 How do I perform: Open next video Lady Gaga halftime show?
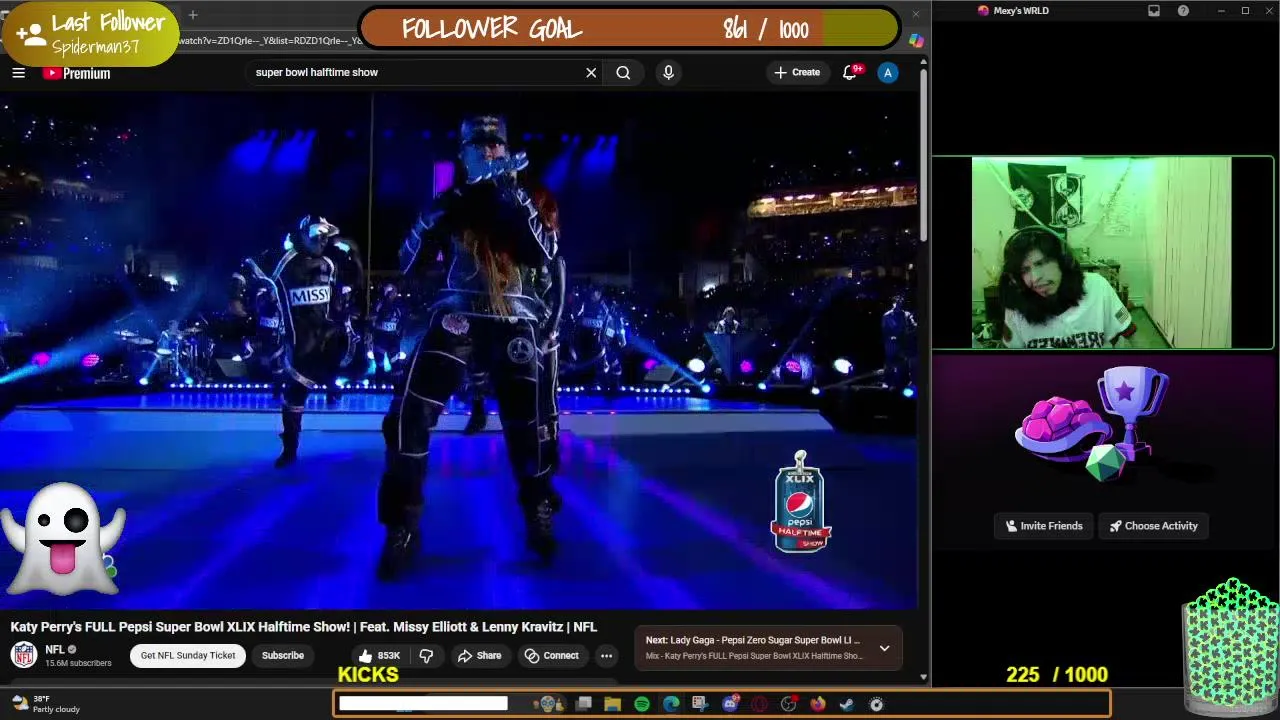(x=754, y=640)
